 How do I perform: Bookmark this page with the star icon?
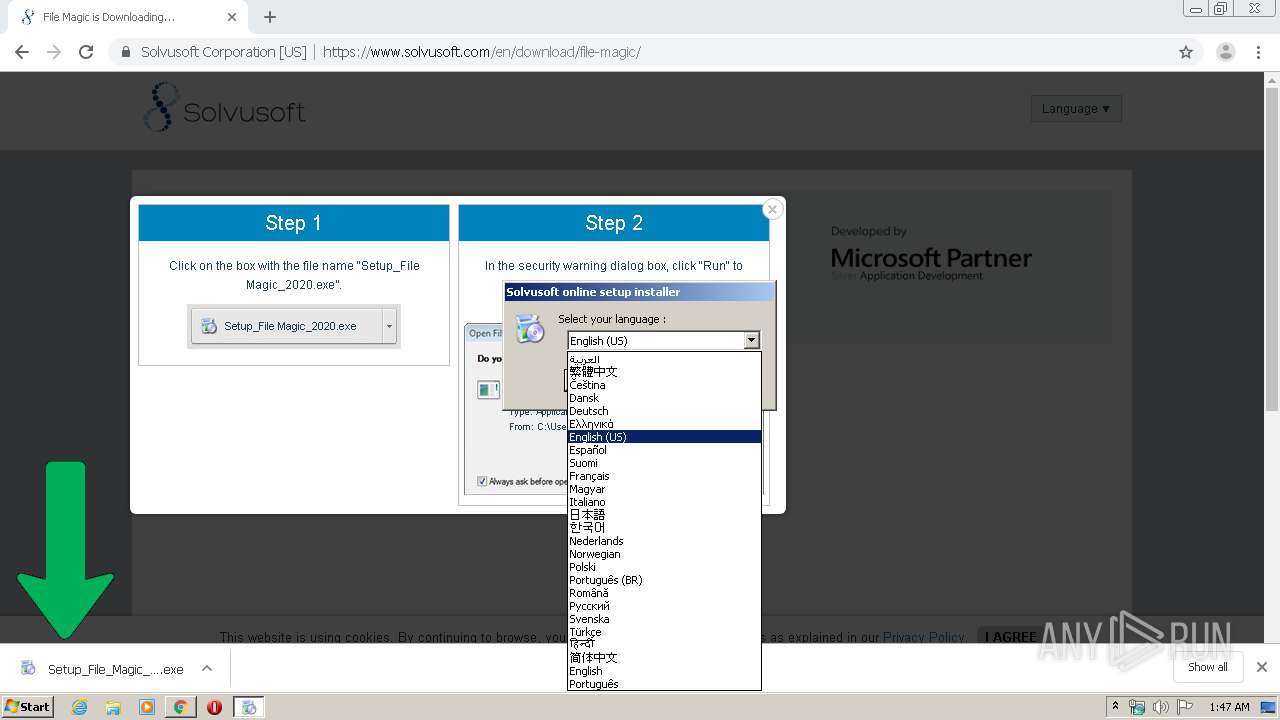coord(1186,52)
